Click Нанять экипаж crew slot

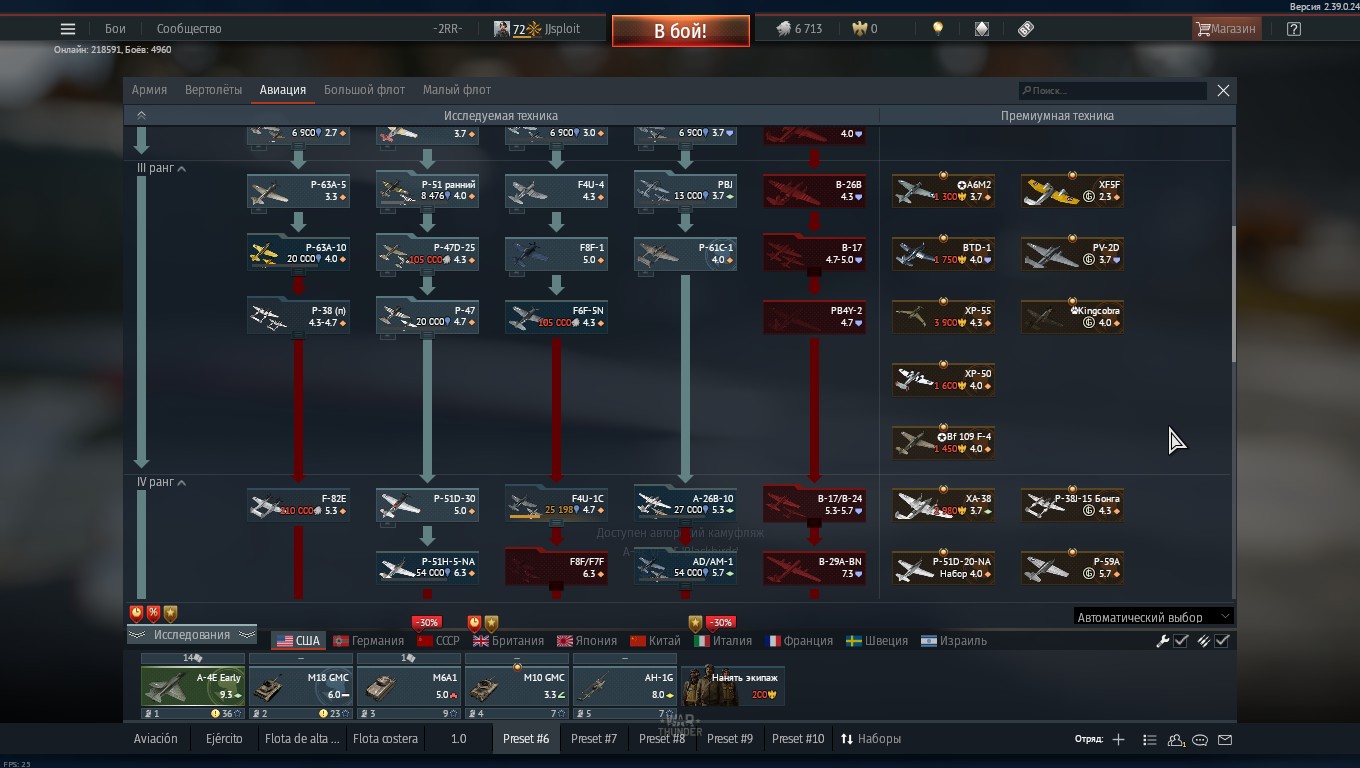tap(733, 686)
